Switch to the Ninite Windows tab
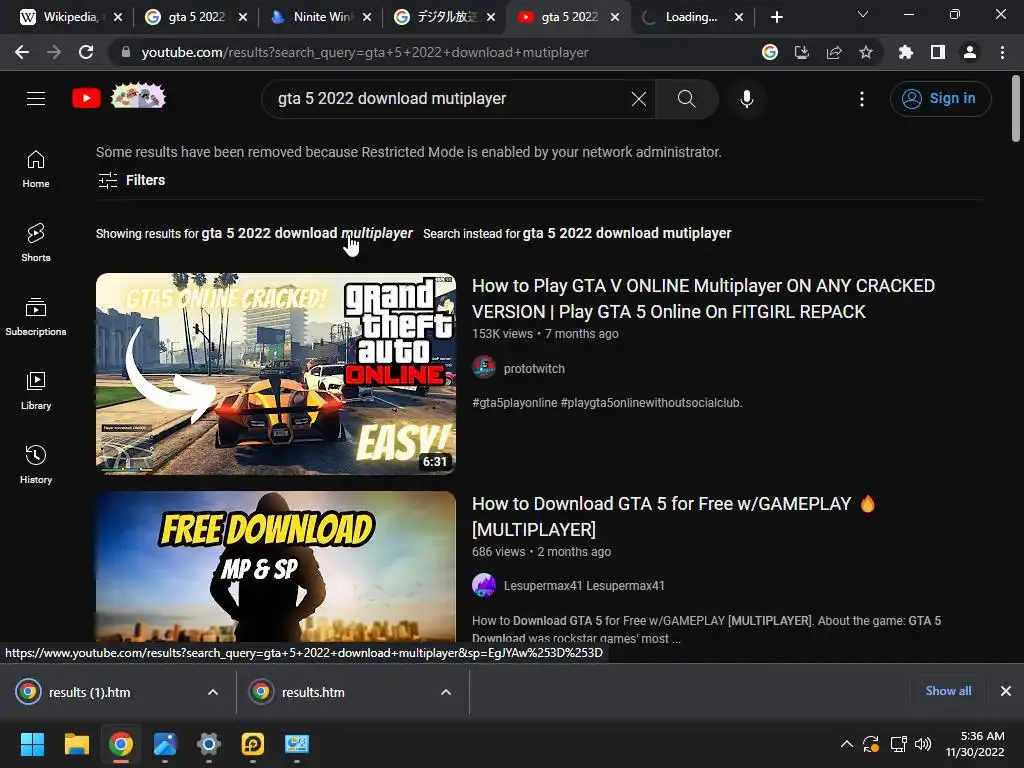The width and height of the screenshot is (1024, 768). [311, 17]
